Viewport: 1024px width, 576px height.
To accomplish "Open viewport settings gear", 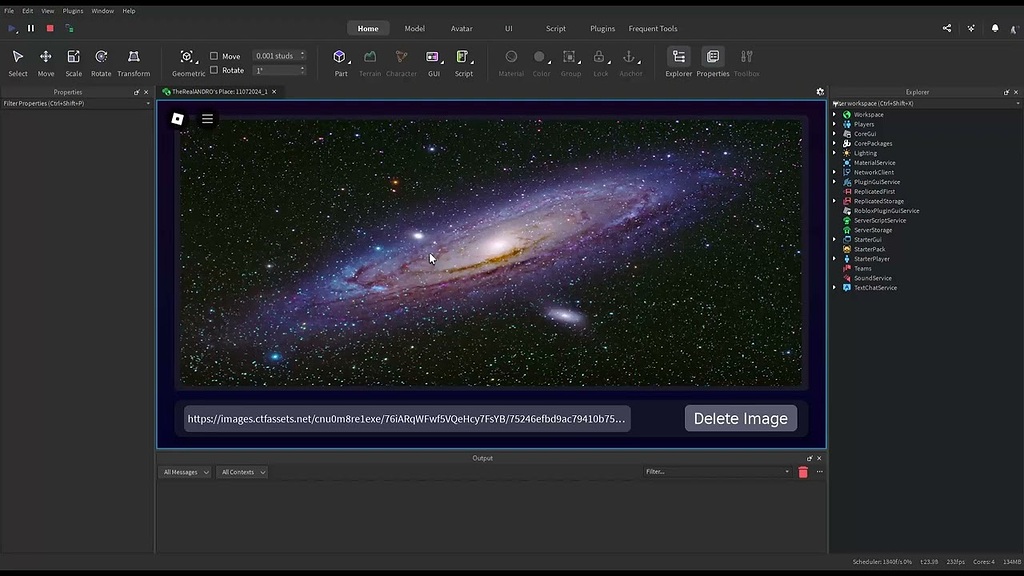I will pyautogui.click(x=820, y=91).
